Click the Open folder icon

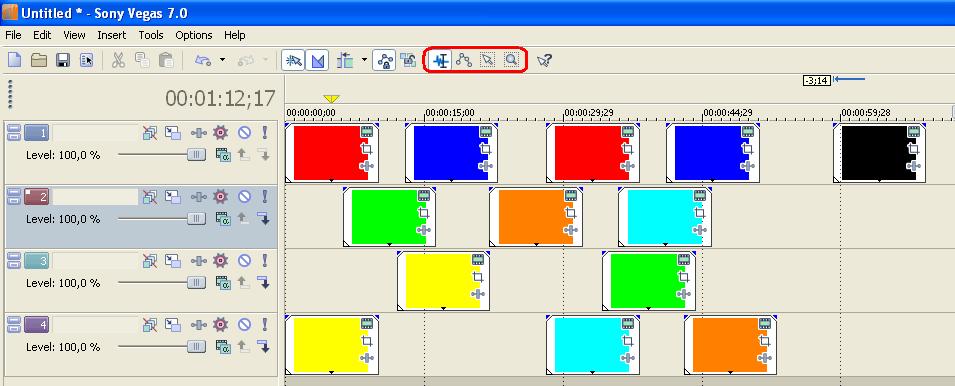coord(39,60)
